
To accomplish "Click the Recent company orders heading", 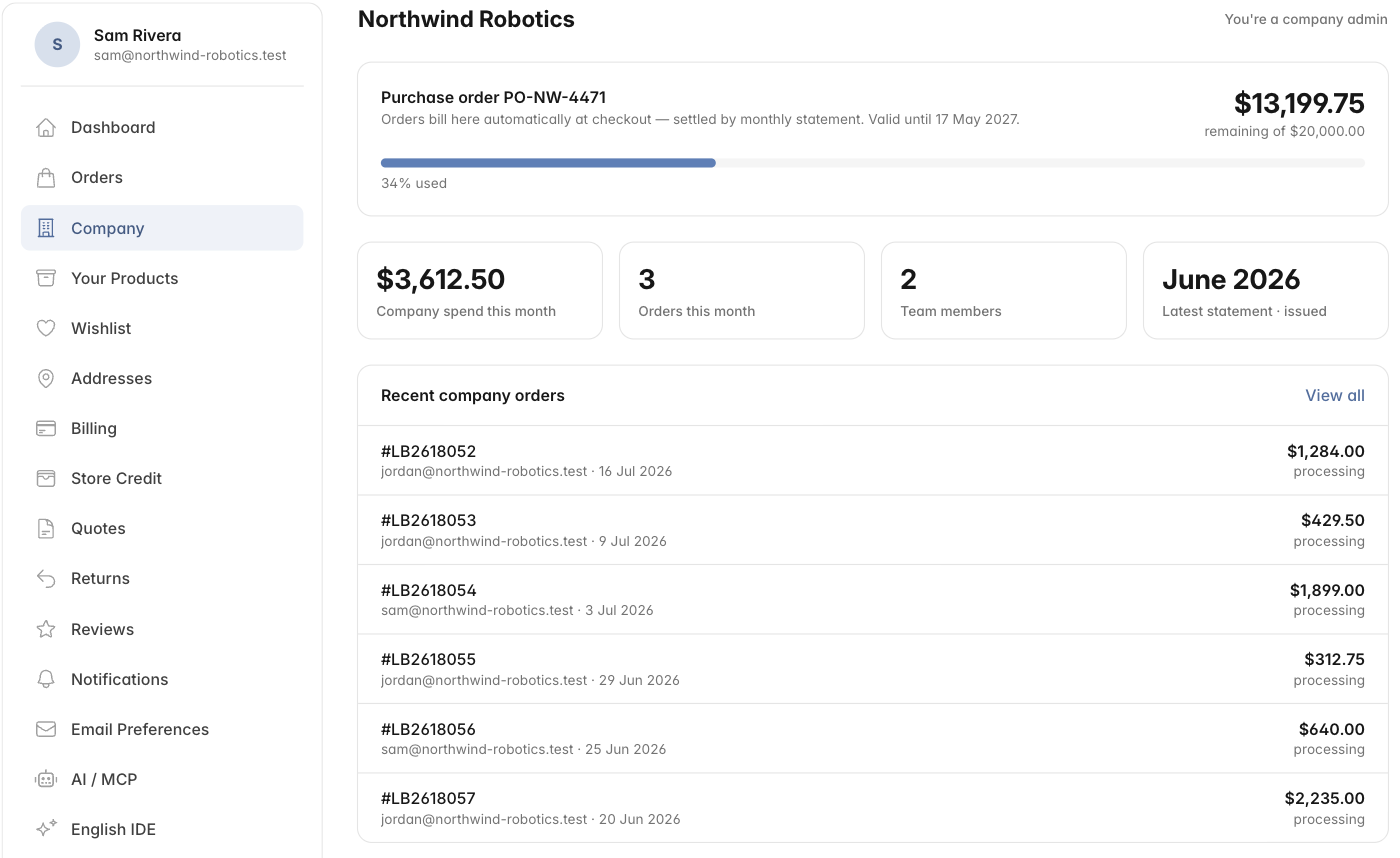I will coord(473,395).
